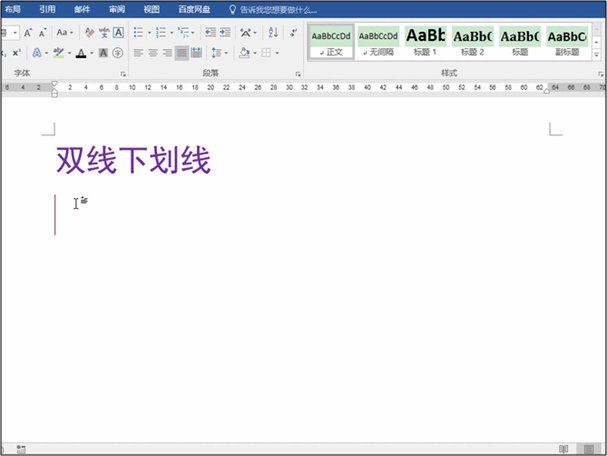Clear all formatting eraser icon
Screen dimensions: 607x456
(89, 33)
